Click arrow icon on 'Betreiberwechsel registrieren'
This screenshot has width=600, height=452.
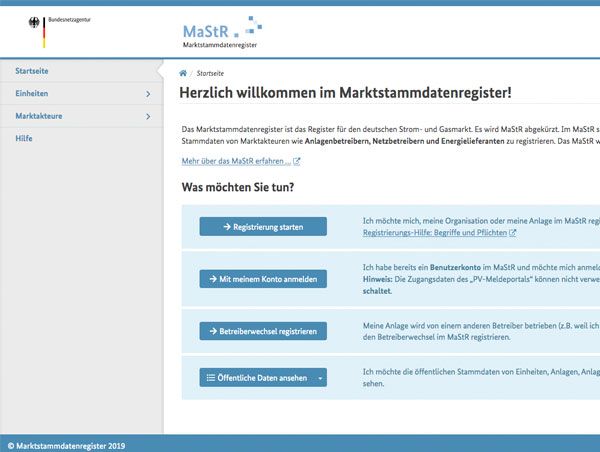(x=213, y=331)
